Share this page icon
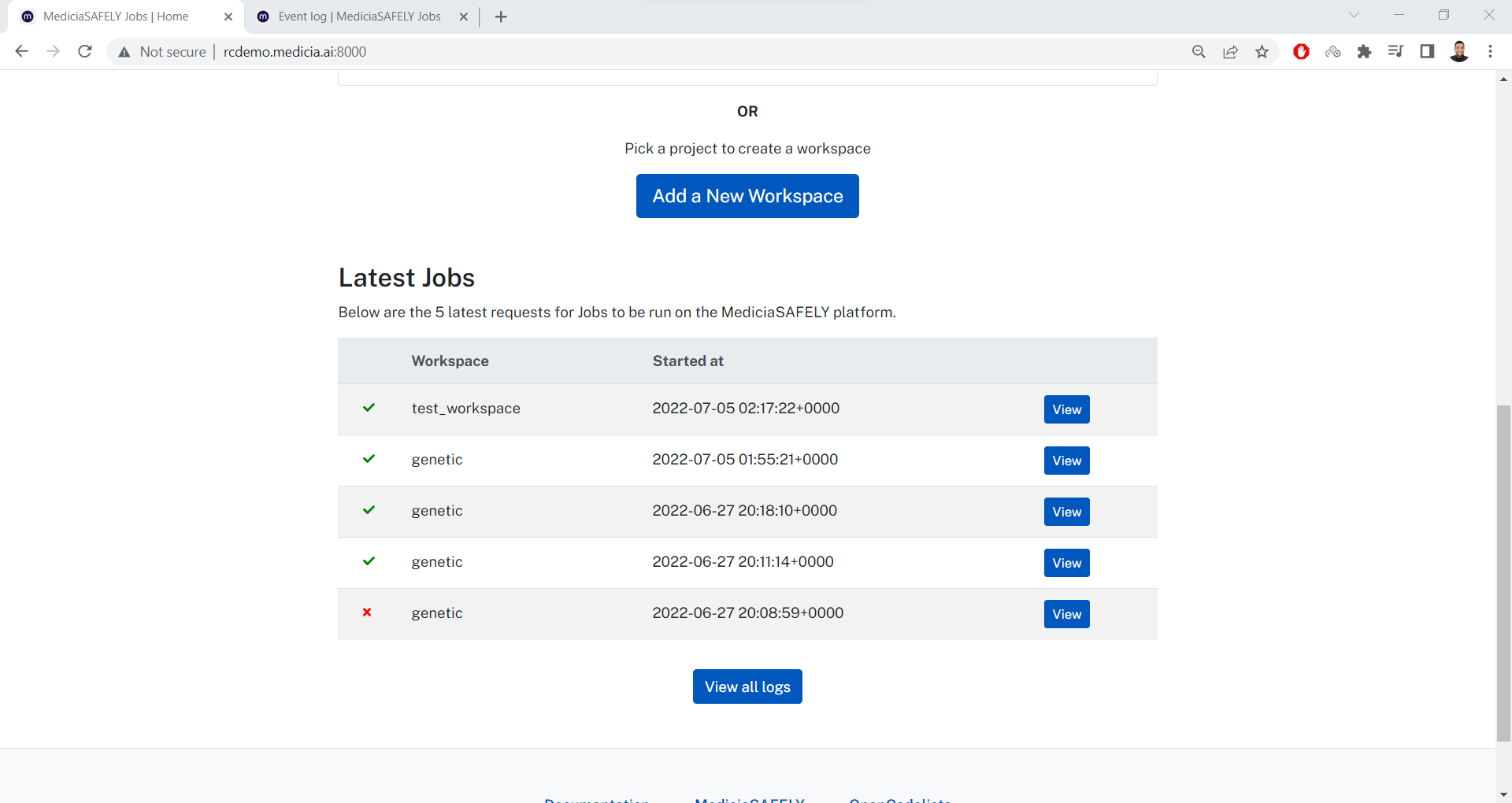Screen dimensions: 1512x803 [x=1230, y=52]
